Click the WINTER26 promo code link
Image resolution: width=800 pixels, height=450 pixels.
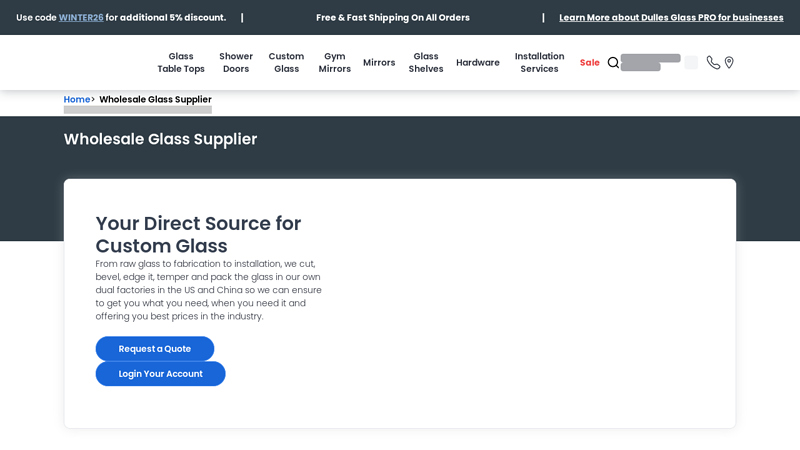81,18
